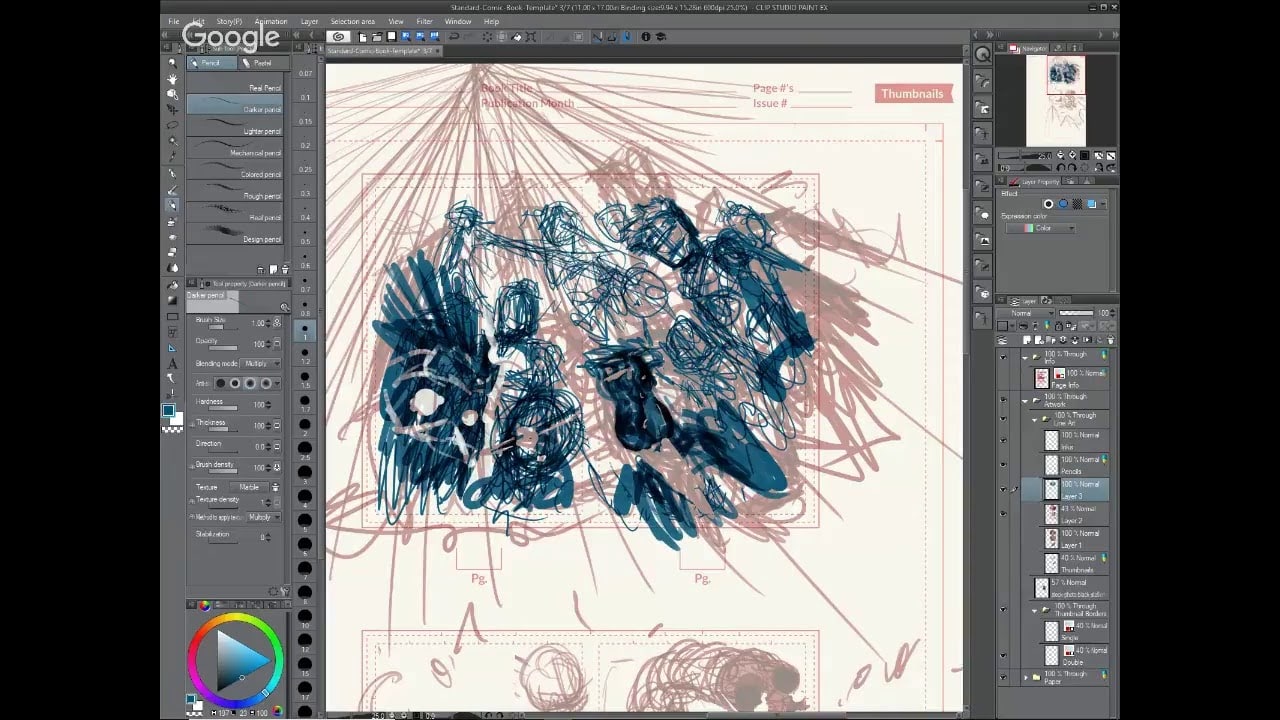Select the Text tool
Screen dimensions: 1280x720
pos(173,363)
